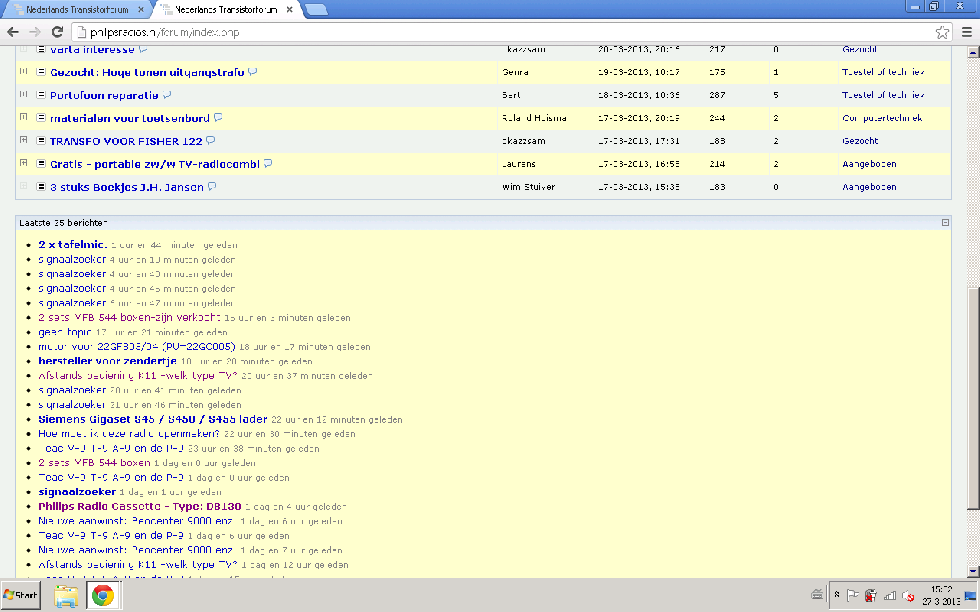The height and width of the screenshot is (612, 980).
Task: Open recent post hersteller voor zendertje
Action: tap(108, 361)
